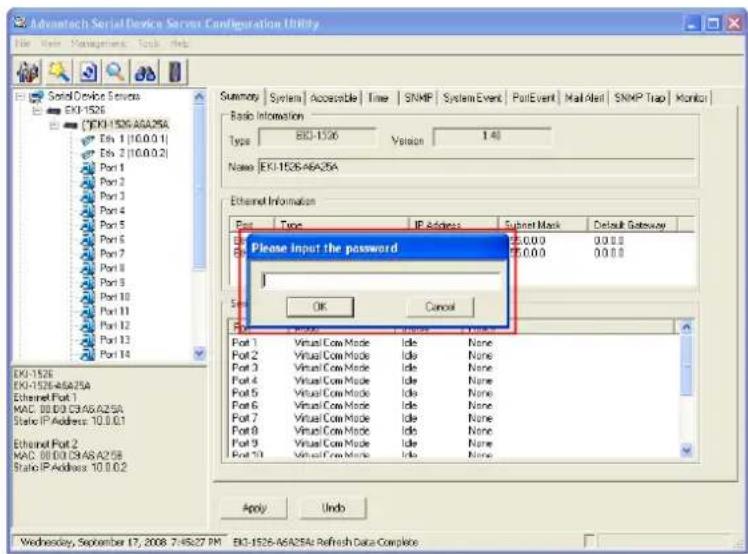Viewport: 748px width, 554px height.
Task: Click the Apply button
Action: tap(254, 508)
